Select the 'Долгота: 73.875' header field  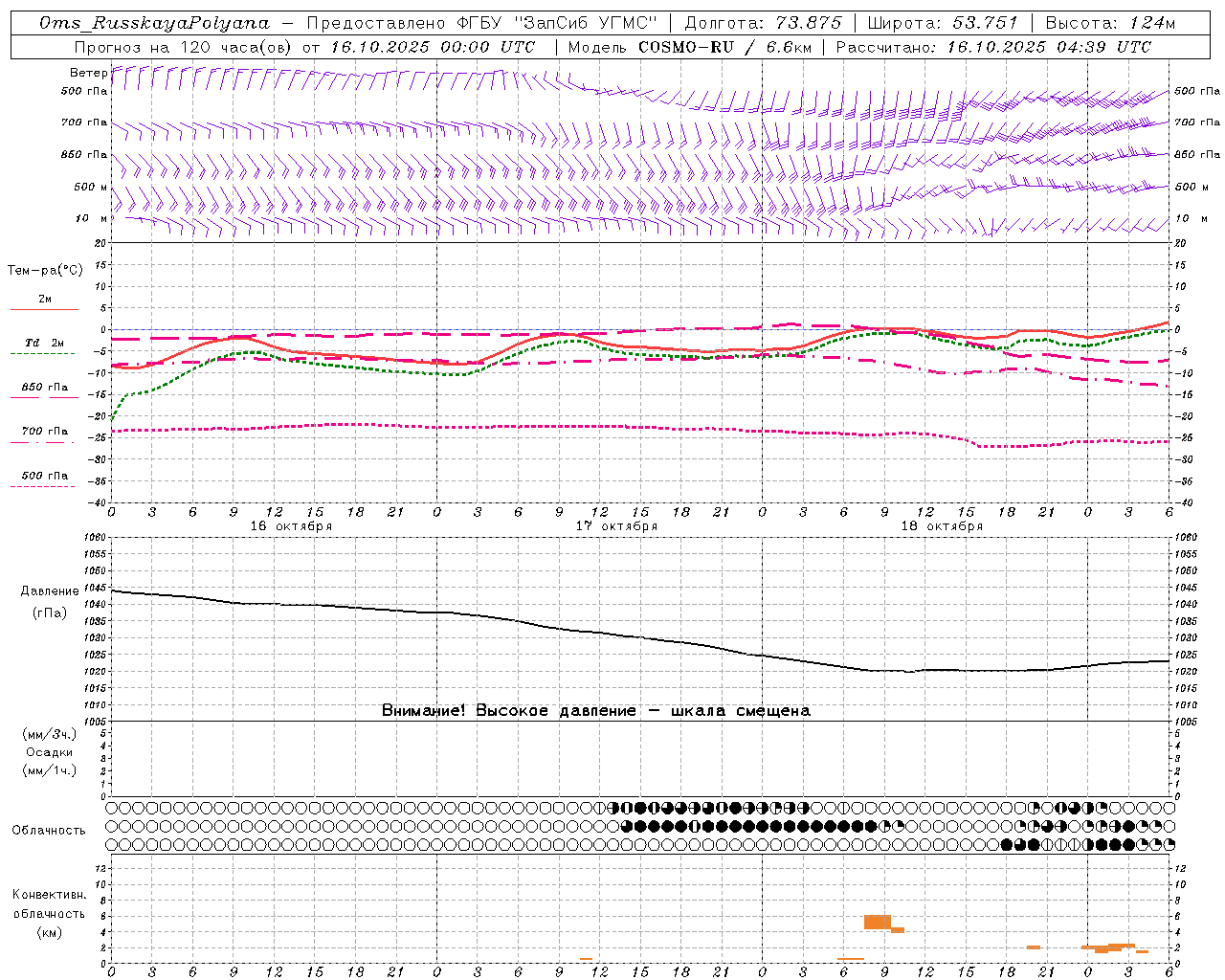click(764, 23)
